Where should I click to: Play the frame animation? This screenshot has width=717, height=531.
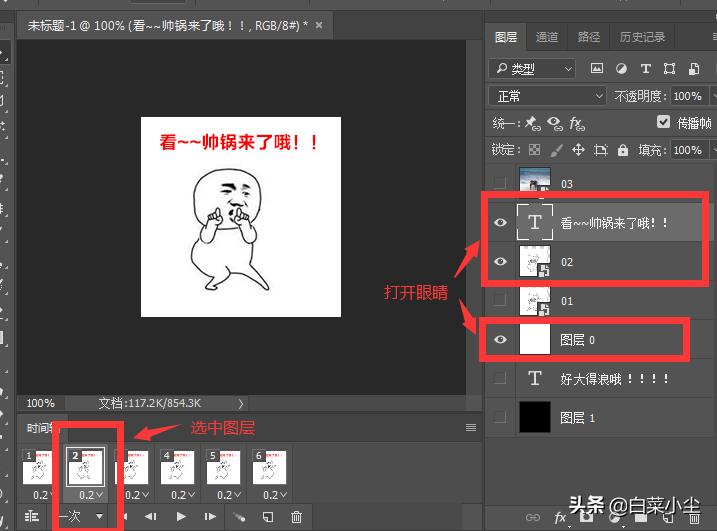pos(181,516)
